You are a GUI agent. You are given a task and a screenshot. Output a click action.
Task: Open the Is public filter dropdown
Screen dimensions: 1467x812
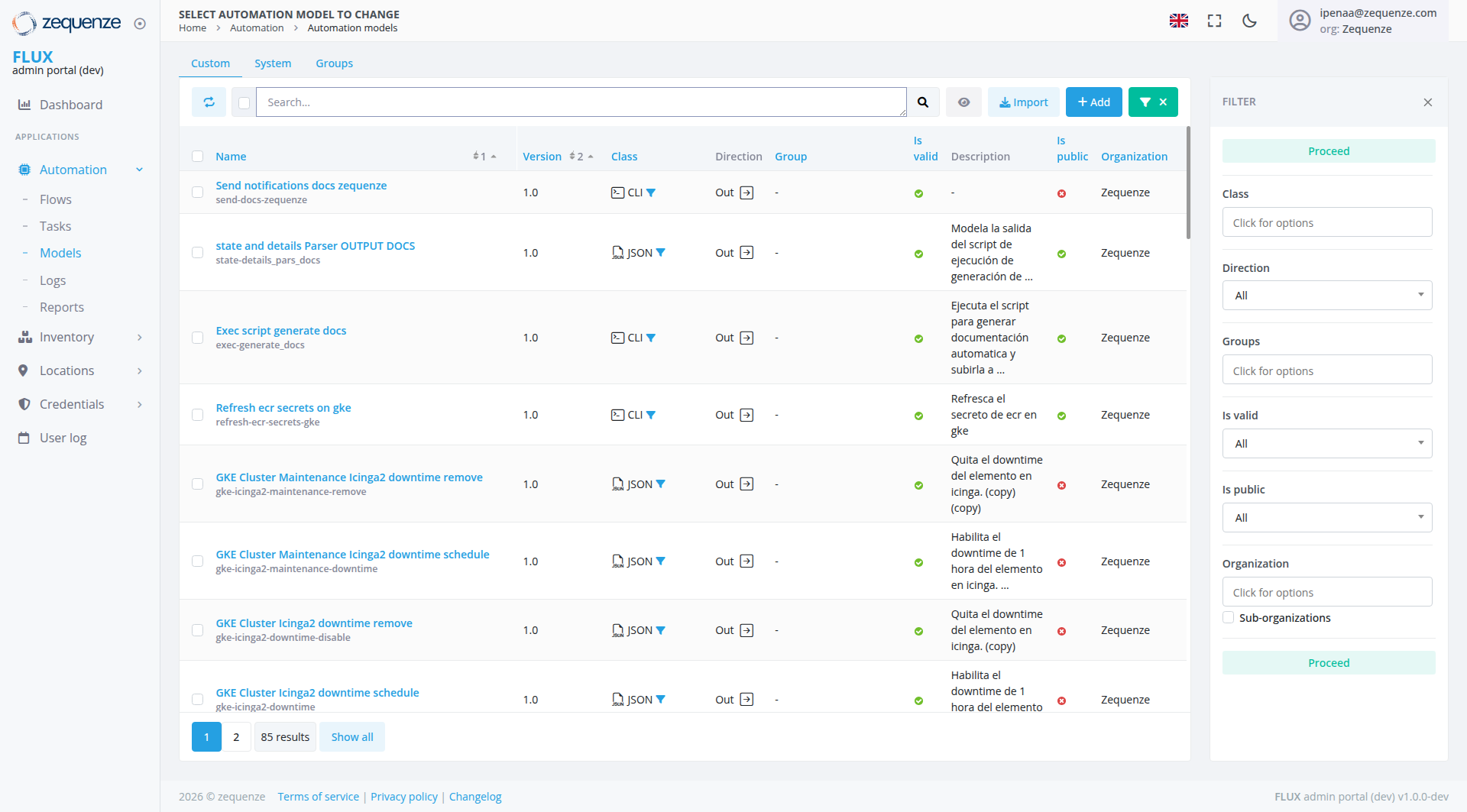point(1327,517)
